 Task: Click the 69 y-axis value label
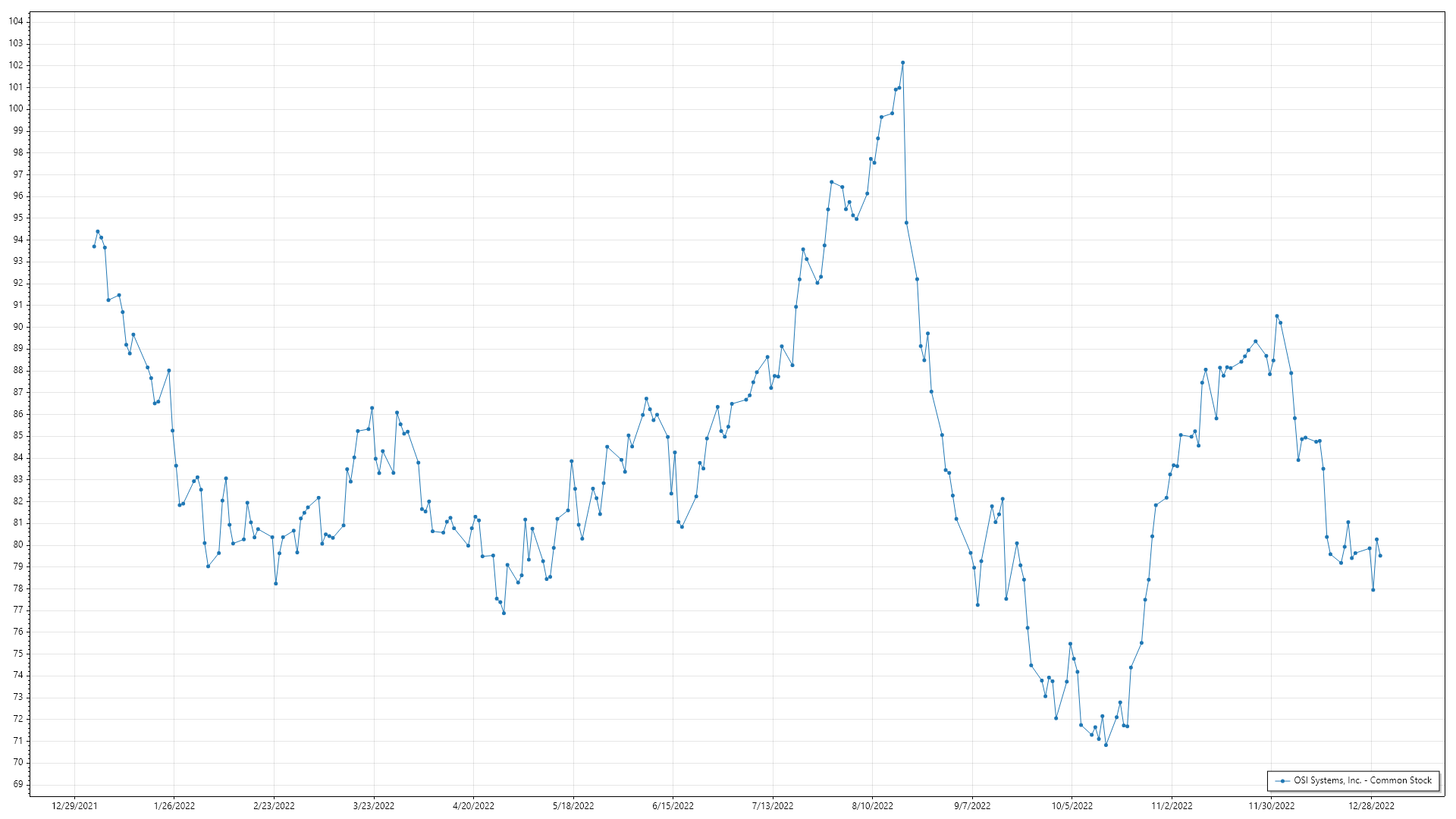pyautogui.click(x=18, y=784)
